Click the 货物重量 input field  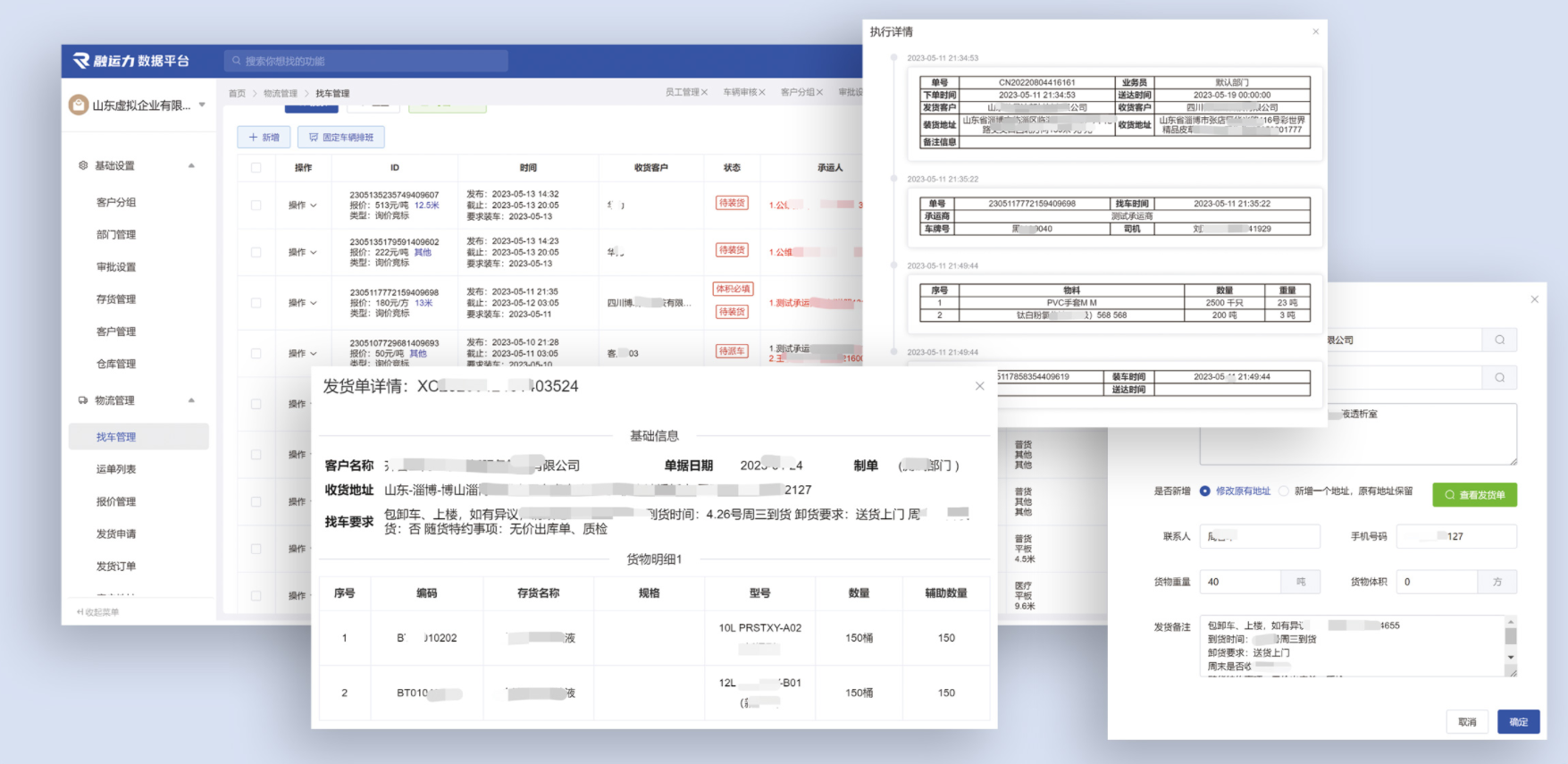1239,582
